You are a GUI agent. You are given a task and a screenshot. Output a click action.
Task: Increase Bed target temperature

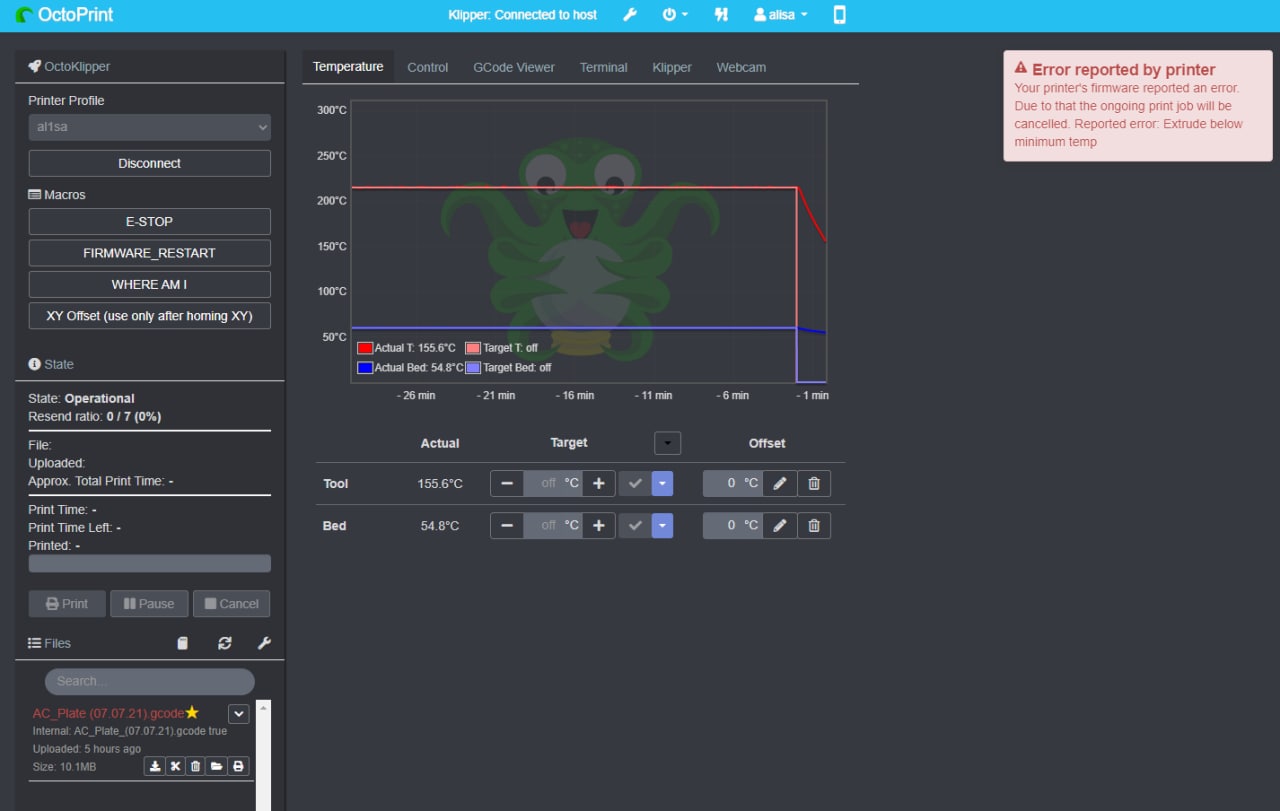coord(599,526)
